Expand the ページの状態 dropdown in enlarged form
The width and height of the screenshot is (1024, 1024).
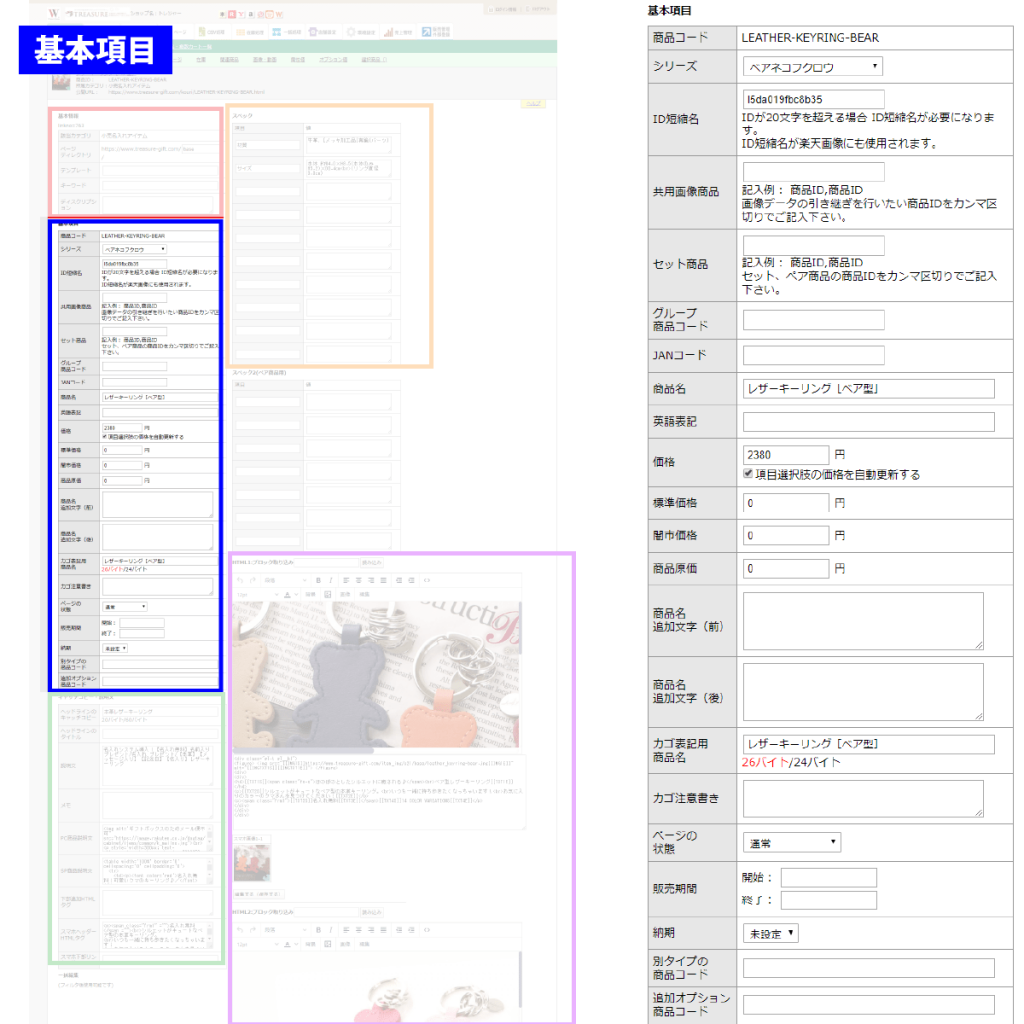coord(791,843)
